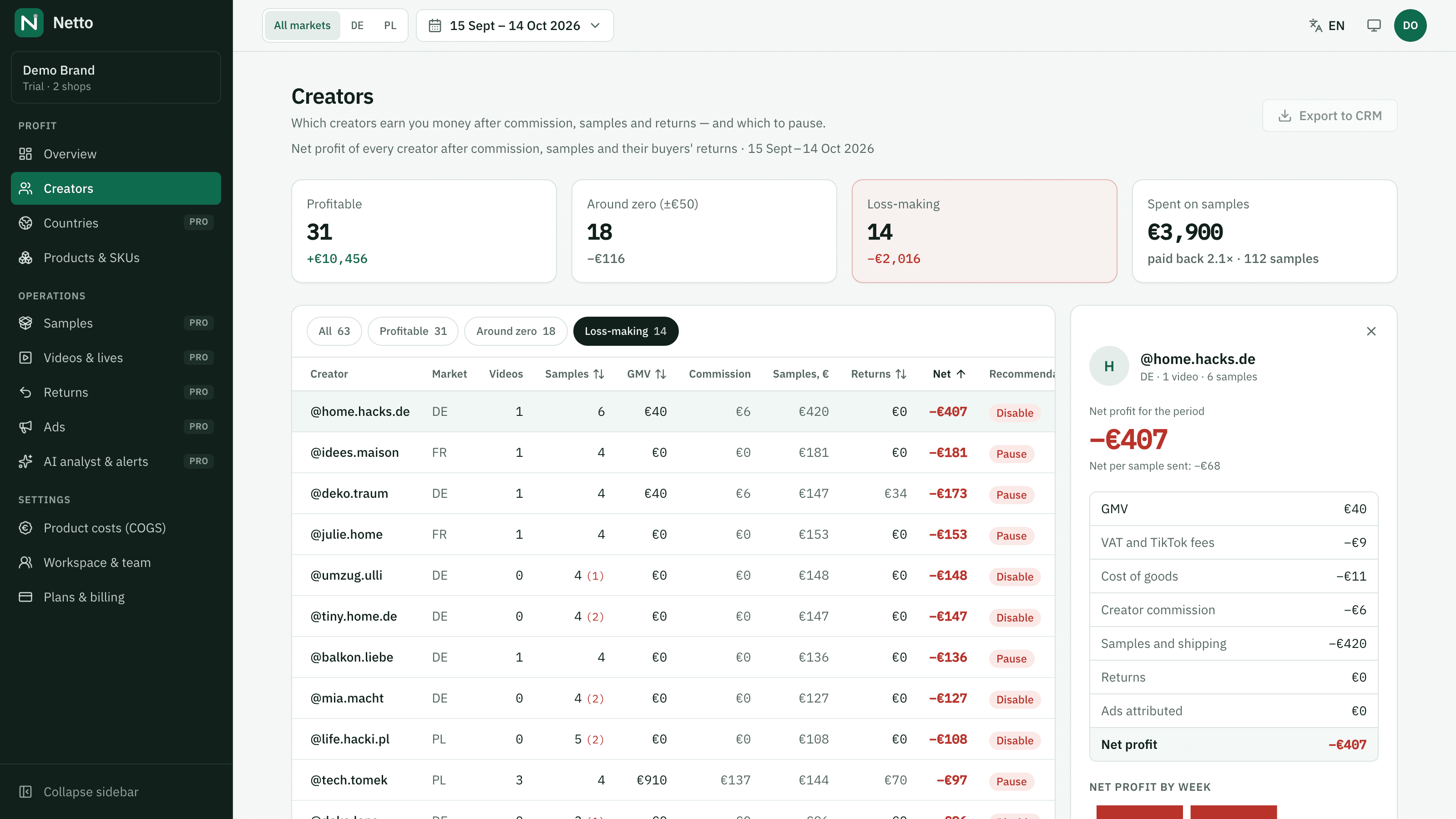This screenshot has height=819, width=1456.
Task: Select the Loss-making 14 tab
Action: (x=625, y=331)
